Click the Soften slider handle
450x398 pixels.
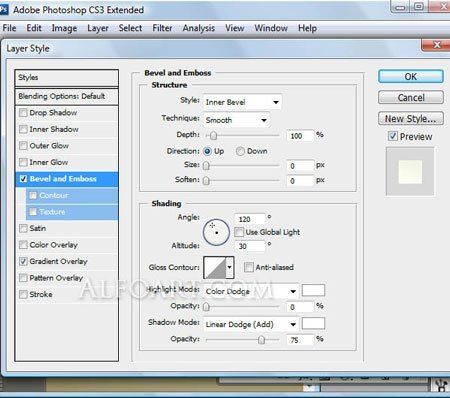coord(206,181)
